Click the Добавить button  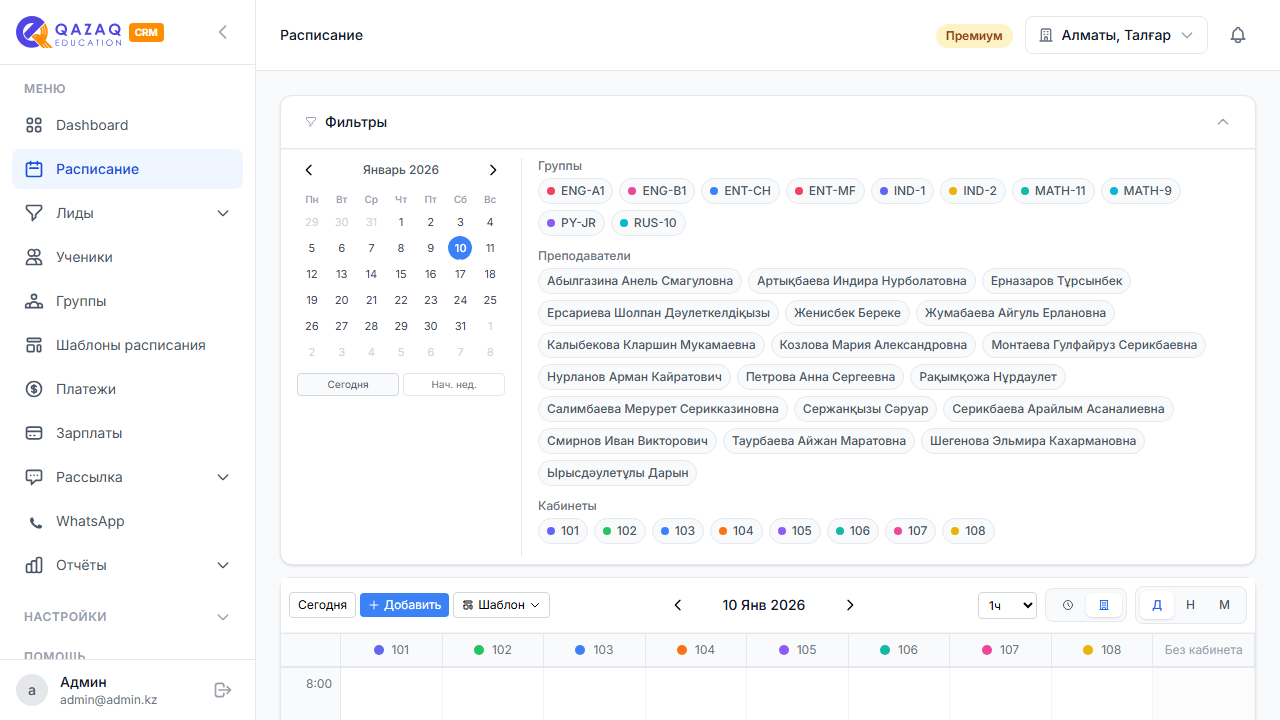pos(404,605)
